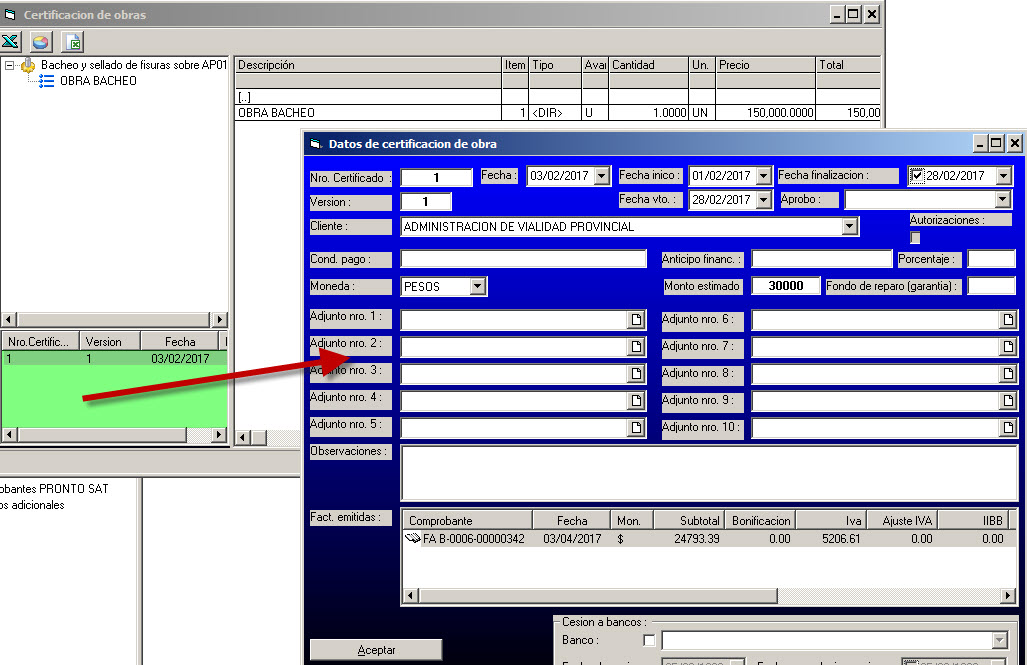Click the Excel spreadsheet document icon
1027x665 pixels.
73,42
